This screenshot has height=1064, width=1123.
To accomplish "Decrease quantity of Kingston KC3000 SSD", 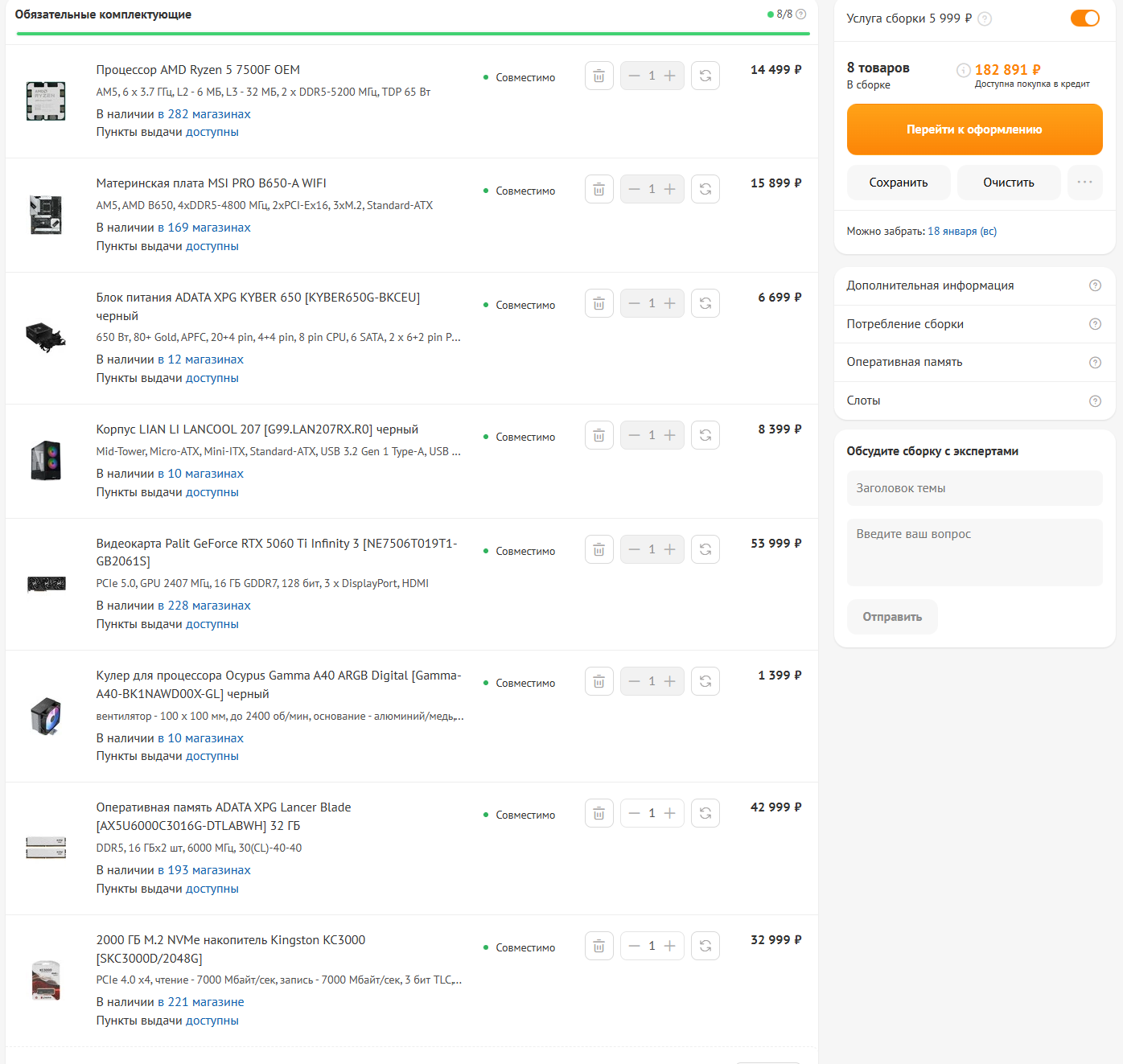I will tap(635, 946).
